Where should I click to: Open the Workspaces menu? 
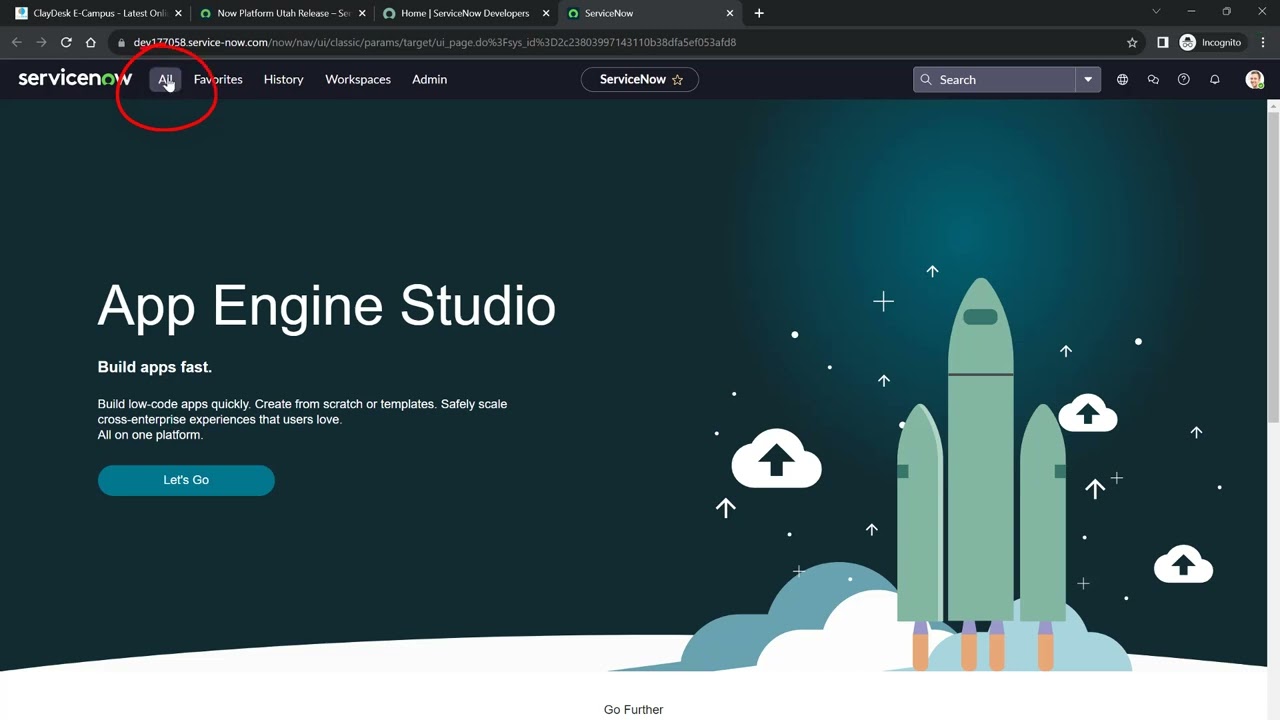pos(358,79)
